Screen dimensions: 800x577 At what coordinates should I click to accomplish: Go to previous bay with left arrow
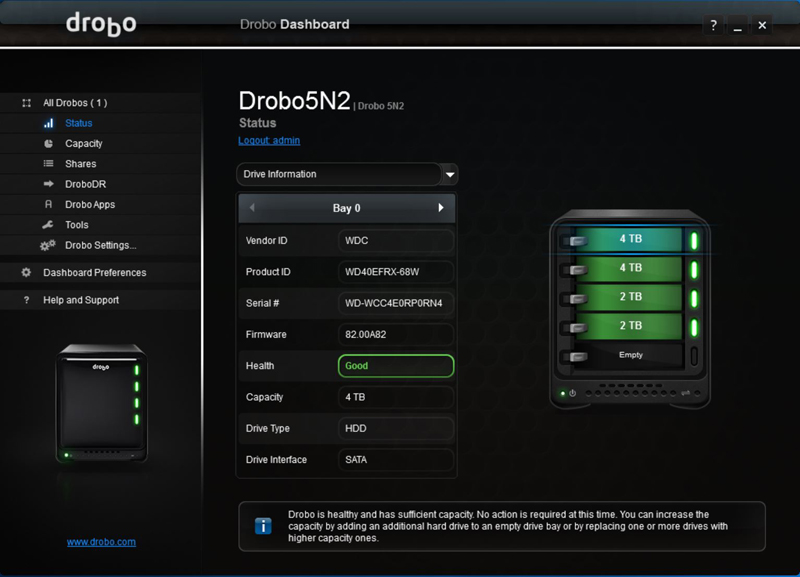tap(252, 208)
